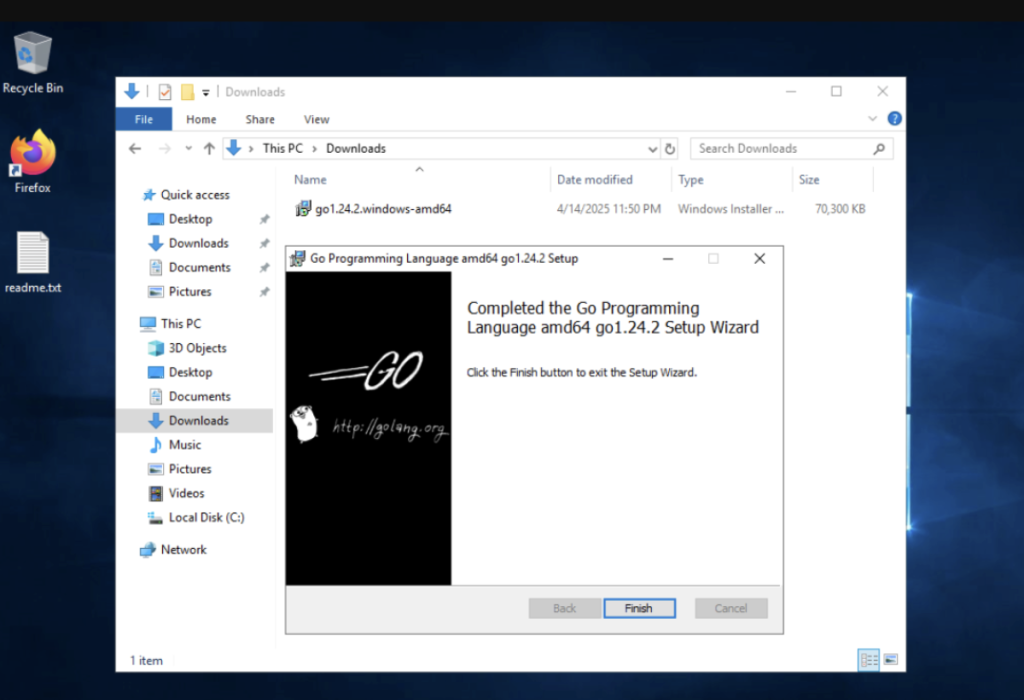Click the New Folder icon in Quick Access Toolbar

[x=188, y=91]
